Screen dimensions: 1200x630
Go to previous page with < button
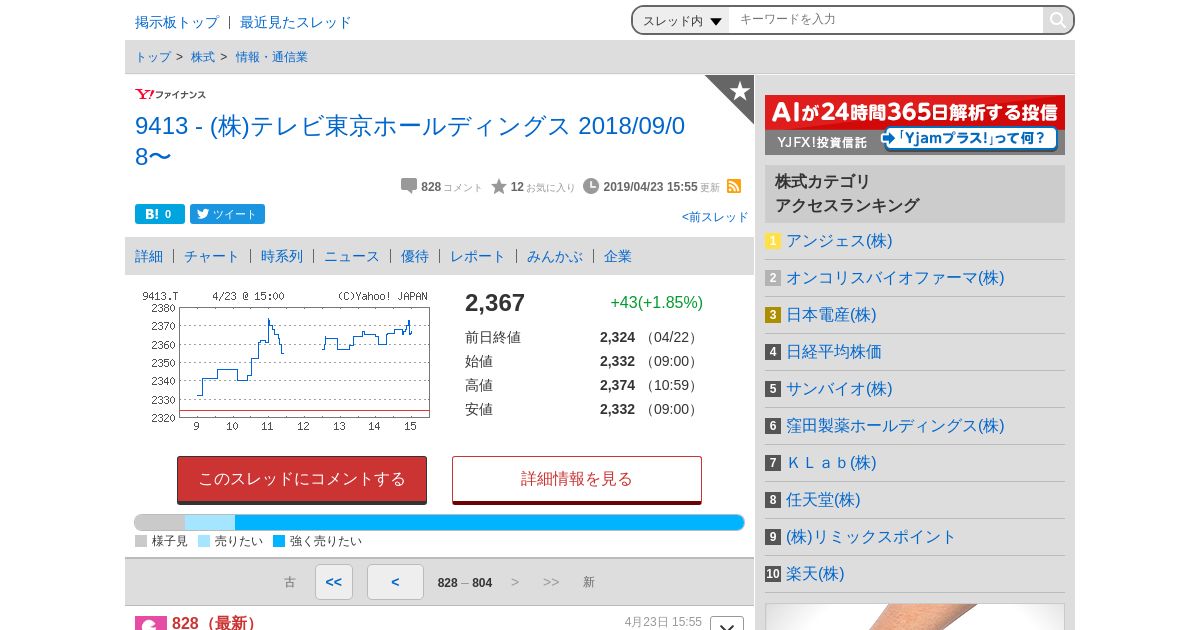(395, 582)
